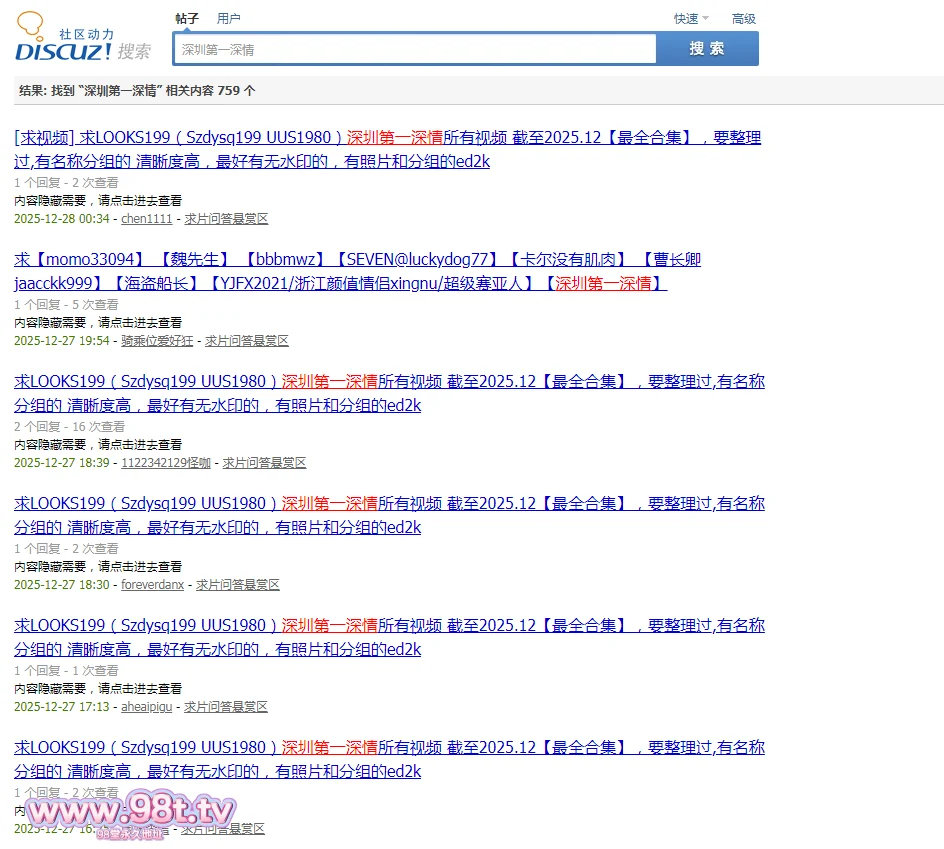Open 求片问答悬赏区 forum link beside 1122342129怪咖
Image resolution: width=944 pixels, height=849 pixels.
(264, 463)
